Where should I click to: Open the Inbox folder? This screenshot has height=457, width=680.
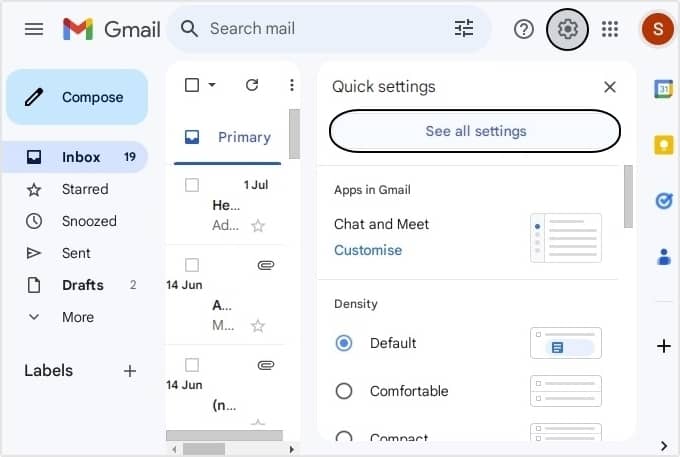[x=76, y=157]
